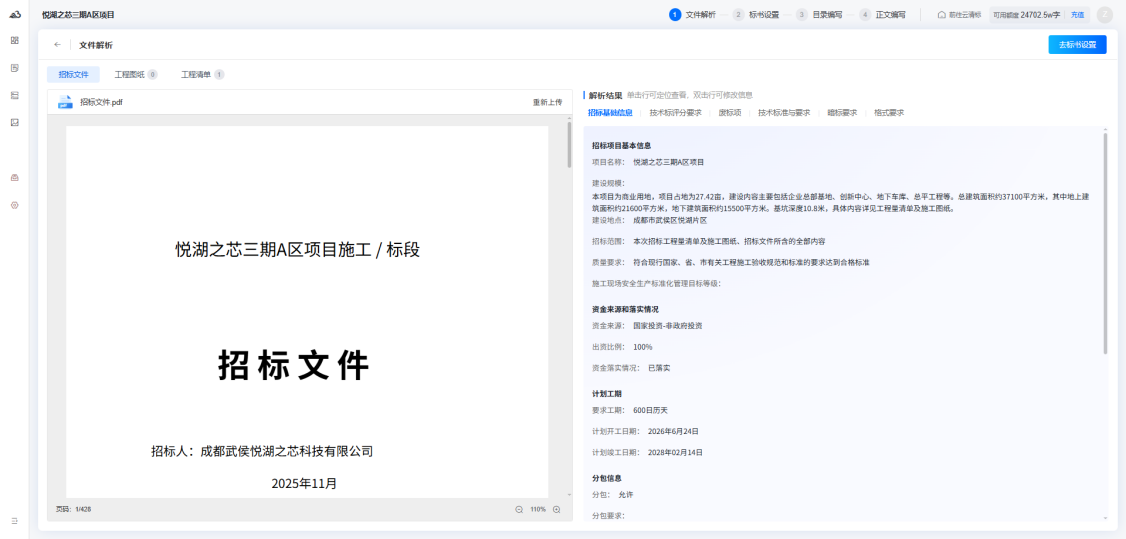This screenshot has width=1126, height=539.
Task: Open the document edit sidebar icon
Action: click(x=14, y=67)
